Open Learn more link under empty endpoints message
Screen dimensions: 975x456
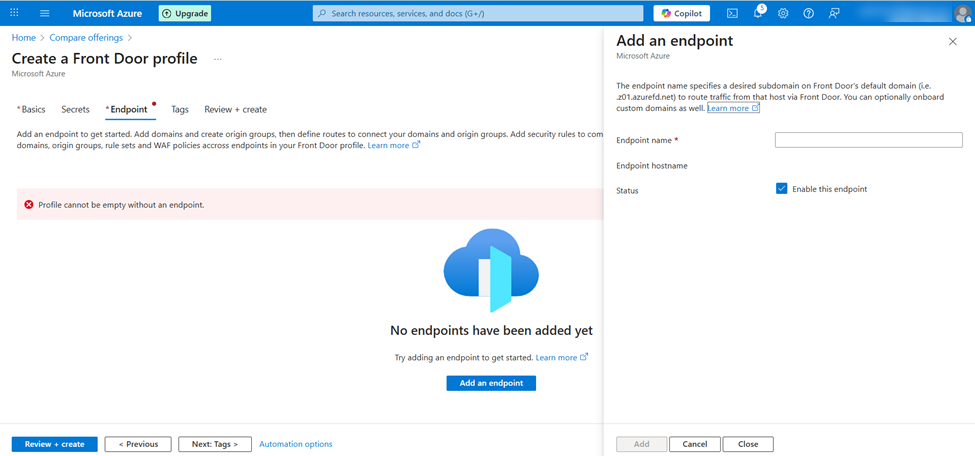coord(561,358)
